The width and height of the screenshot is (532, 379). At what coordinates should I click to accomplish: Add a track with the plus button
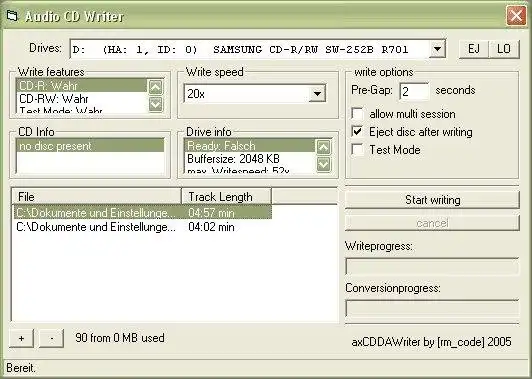tap(21, 338)
